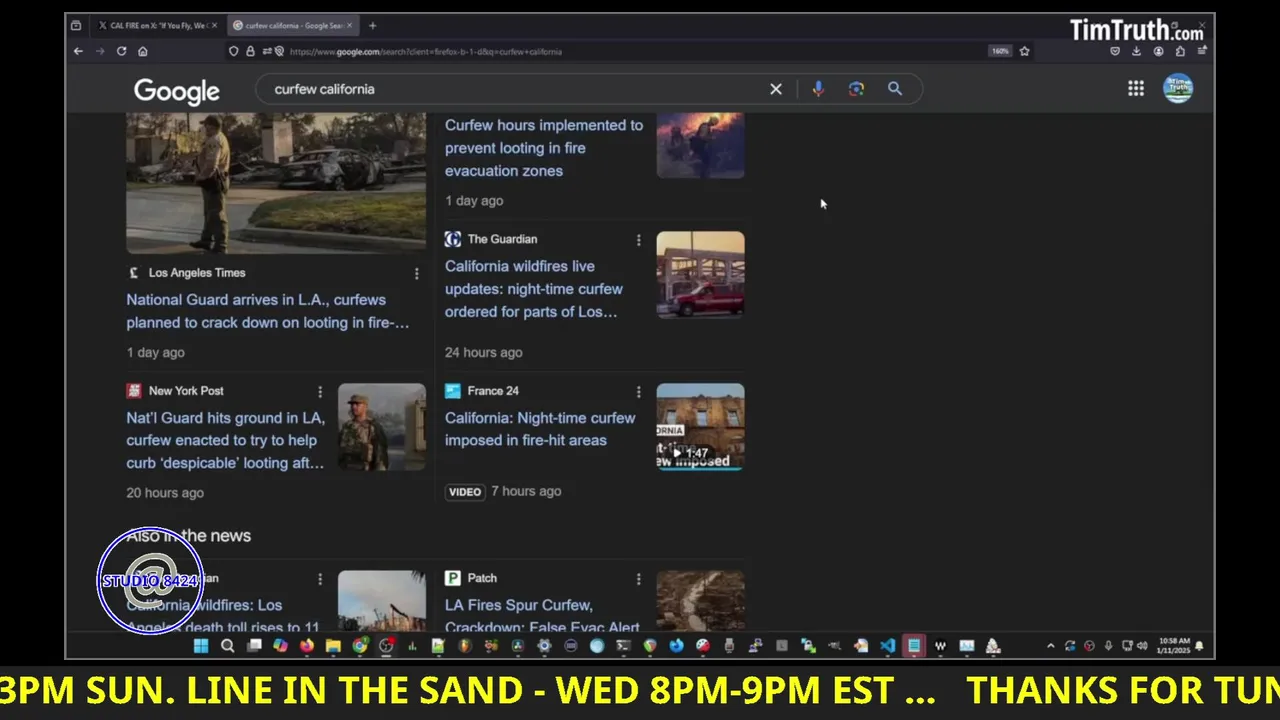Click the Firefox address bar URL
1280x720 pixels.
pos(425,52)
